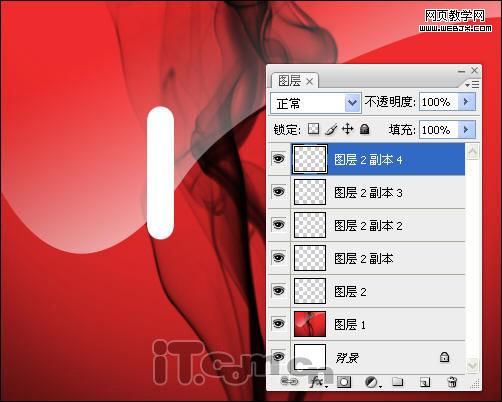Toggle visibility of 背景 layer
Screen dimensions: 502x402
tap(279, 356)
